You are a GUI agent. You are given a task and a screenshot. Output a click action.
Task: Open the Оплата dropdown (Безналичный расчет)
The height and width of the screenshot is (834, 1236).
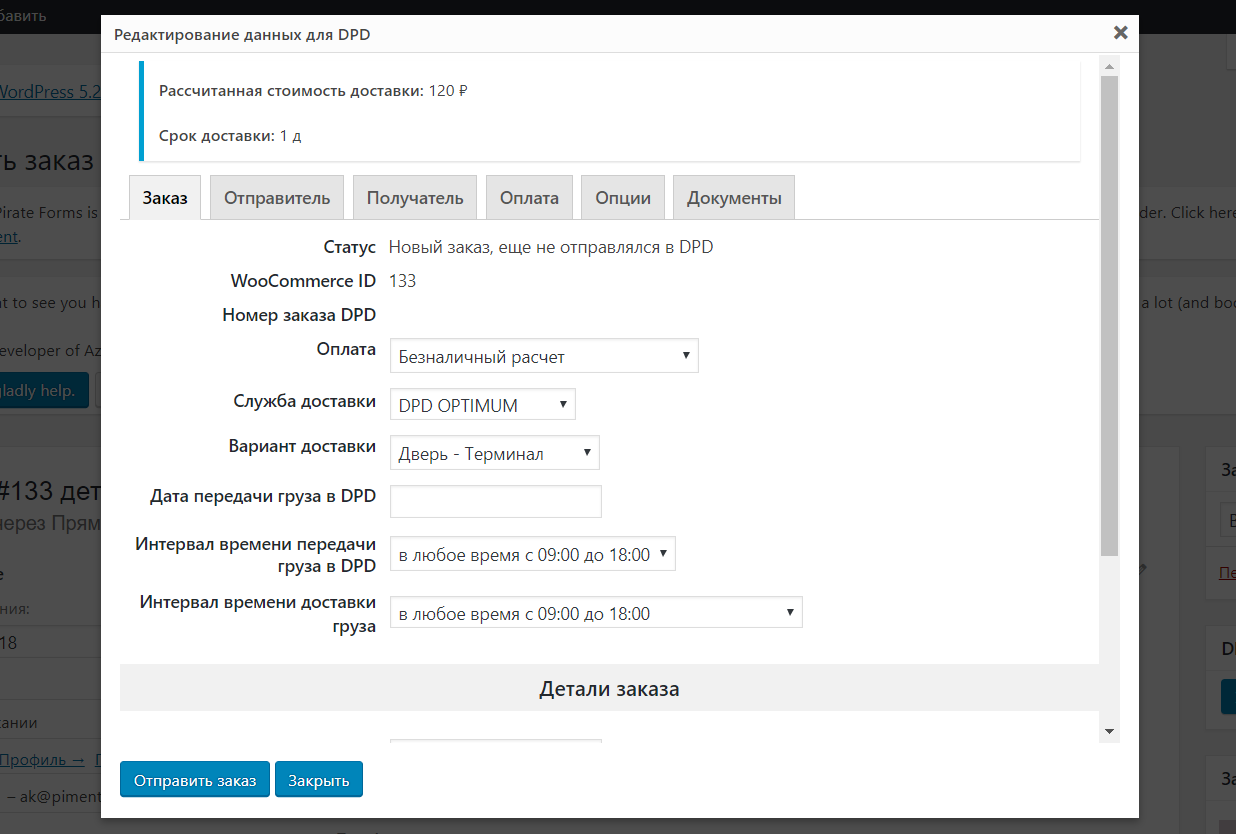(544, 356)
